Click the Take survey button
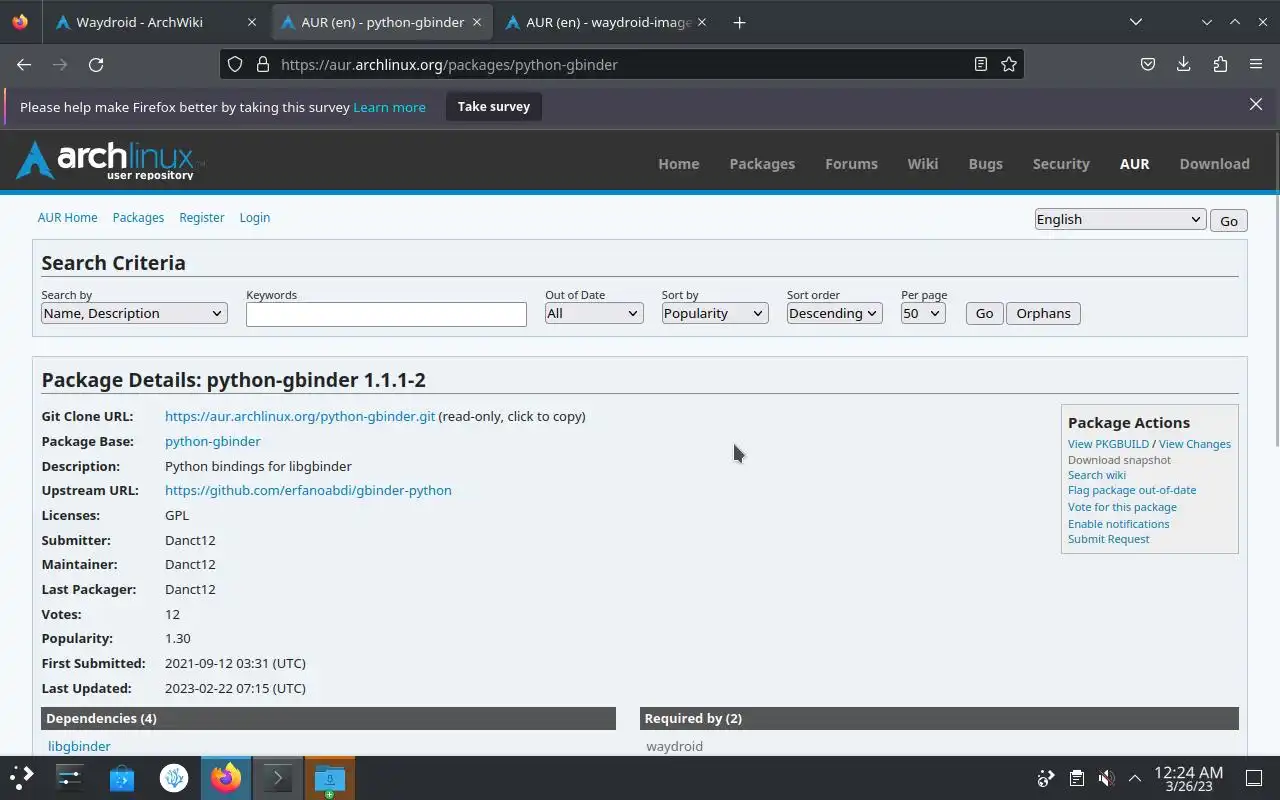 [494, 106]
